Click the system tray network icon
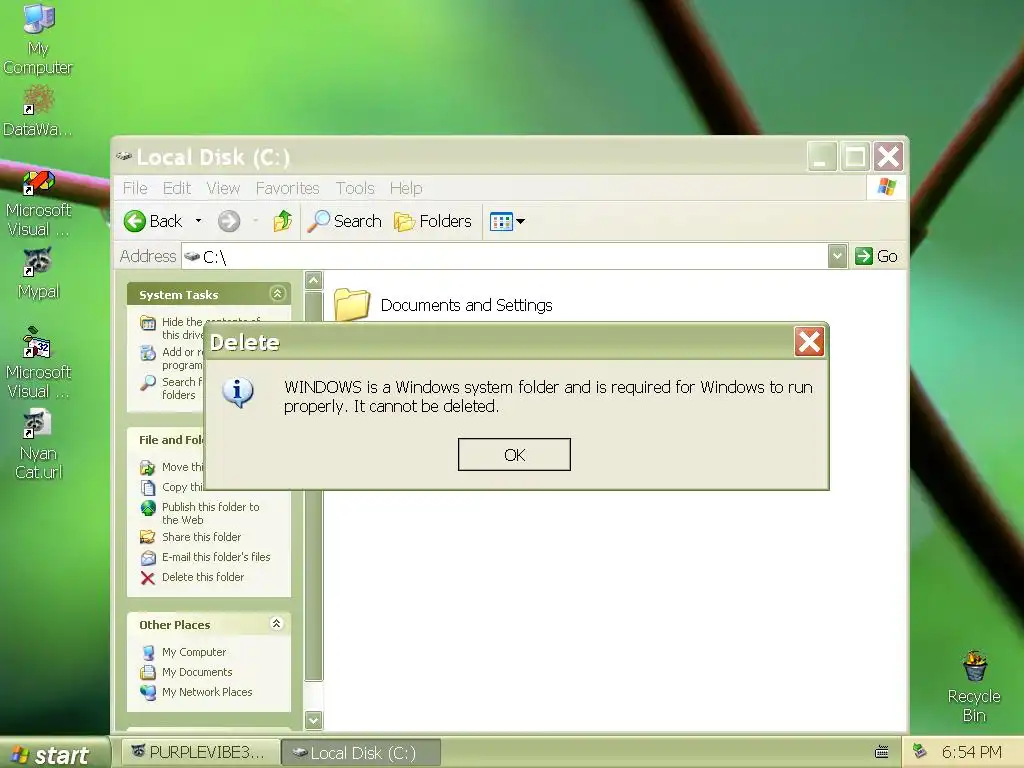 click(920, 751)
